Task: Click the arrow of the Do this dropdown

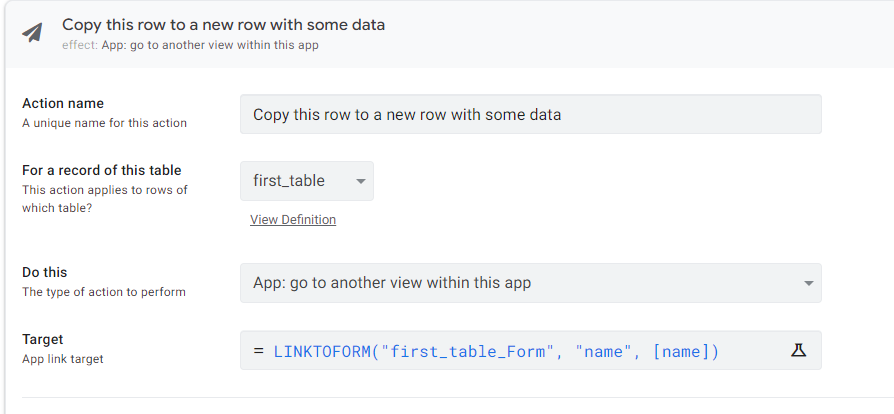Action: coord(808,283)
